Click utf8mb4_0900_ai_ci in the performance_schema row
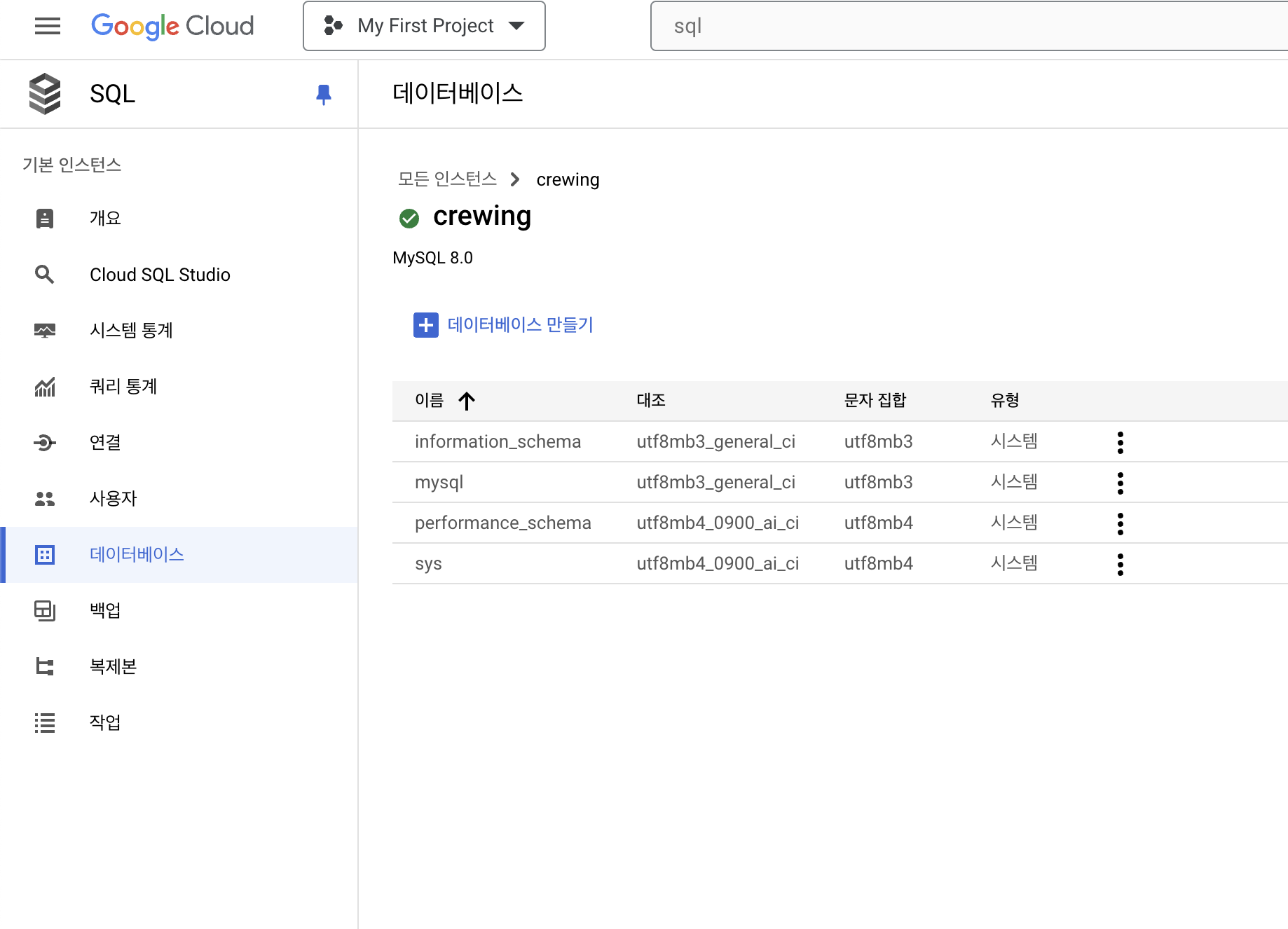The height and width of the screenshot is (929, 1288). tap(718, 523)
